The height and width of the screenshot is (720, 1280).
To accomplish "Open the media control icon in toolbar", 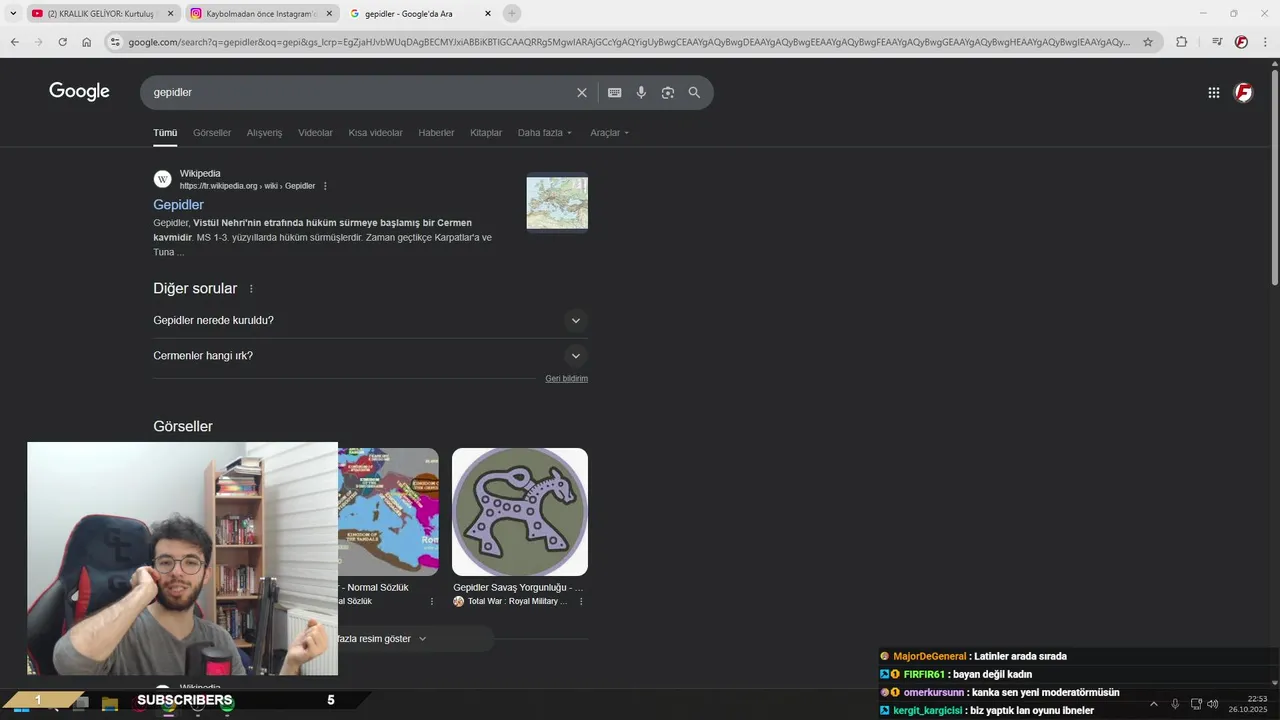I will coord(1216,42).
